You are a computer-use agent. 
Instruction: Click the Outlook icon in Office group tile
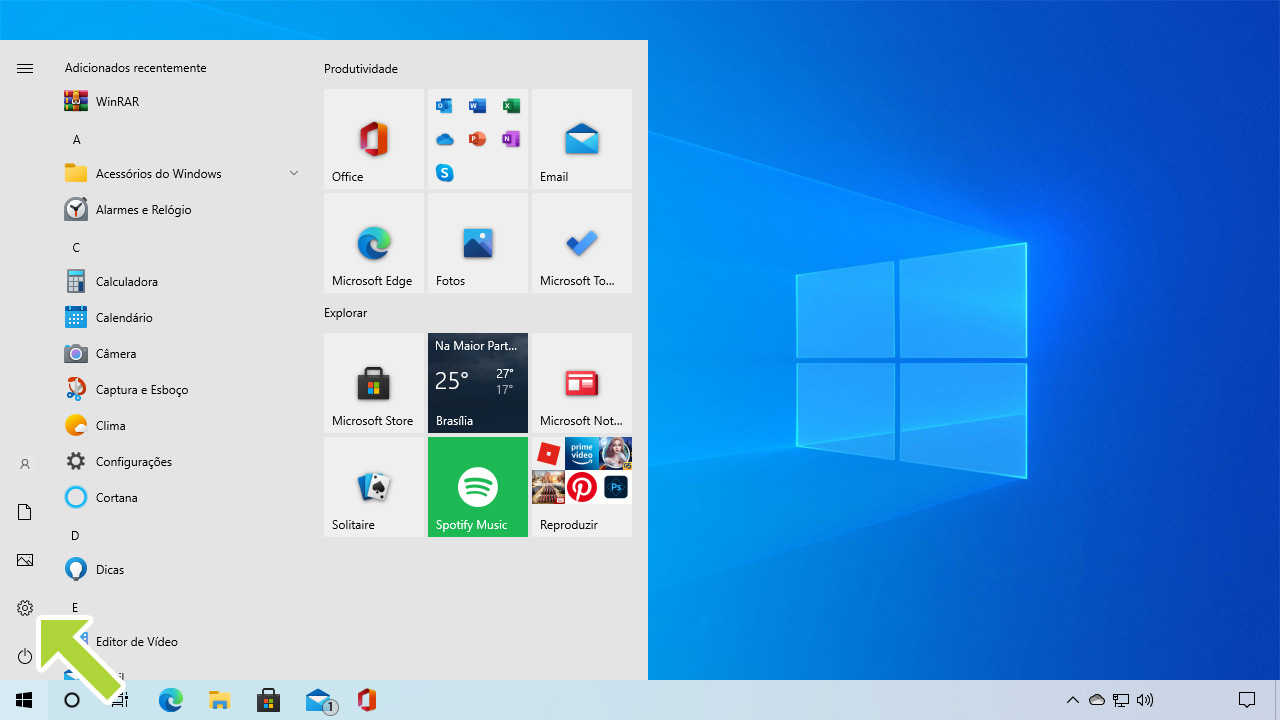pyautogui.click(x=445, y=106)
